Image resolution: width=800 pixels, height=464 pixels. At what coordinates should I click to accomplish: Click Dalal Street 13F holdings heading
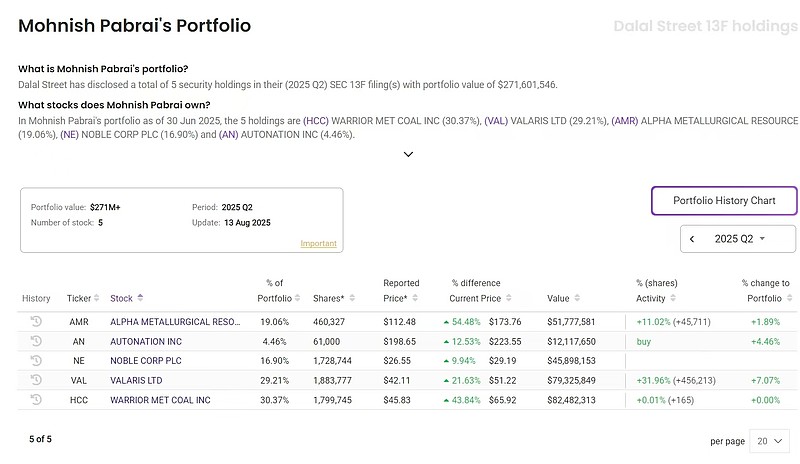[x=705, y=26]
